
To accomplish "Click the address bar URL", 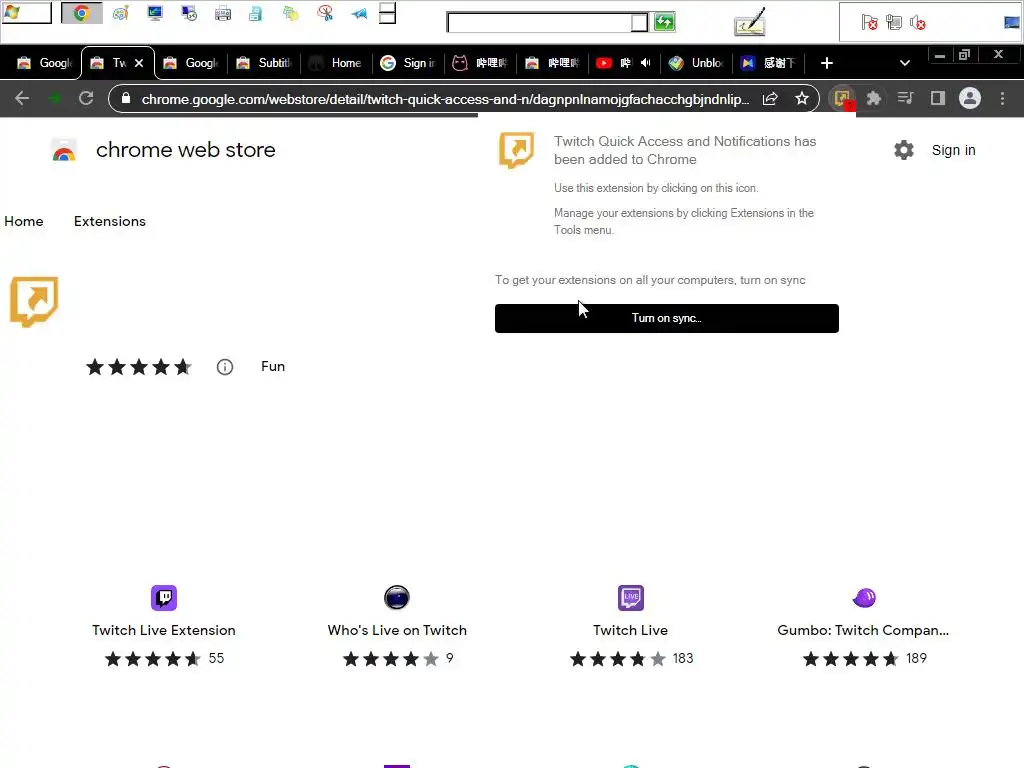I will tap(445, 99).
